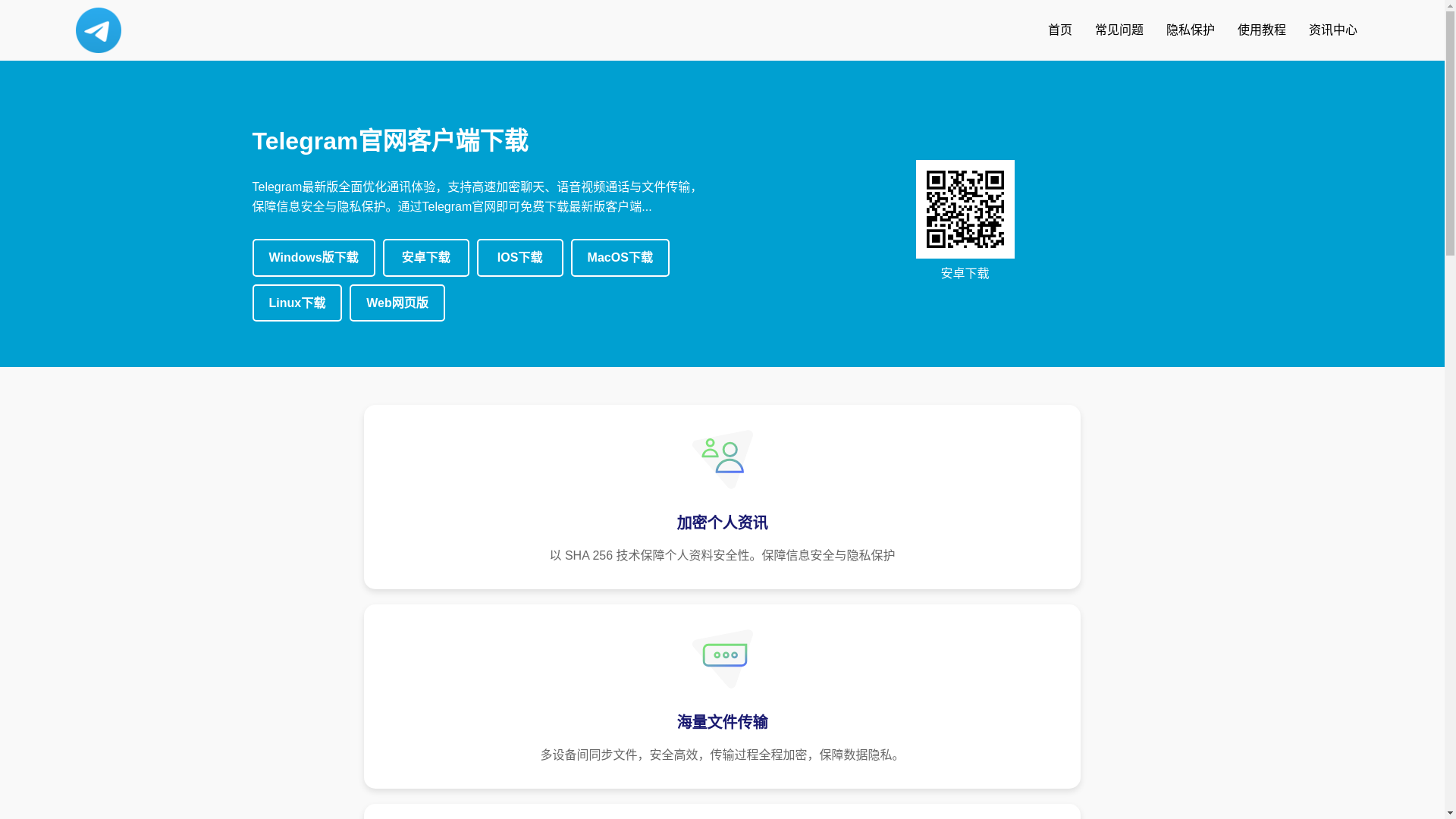The image size is (1456, 819).
Task: Click the Linux下载 button
Action: [x=297, y=303]
